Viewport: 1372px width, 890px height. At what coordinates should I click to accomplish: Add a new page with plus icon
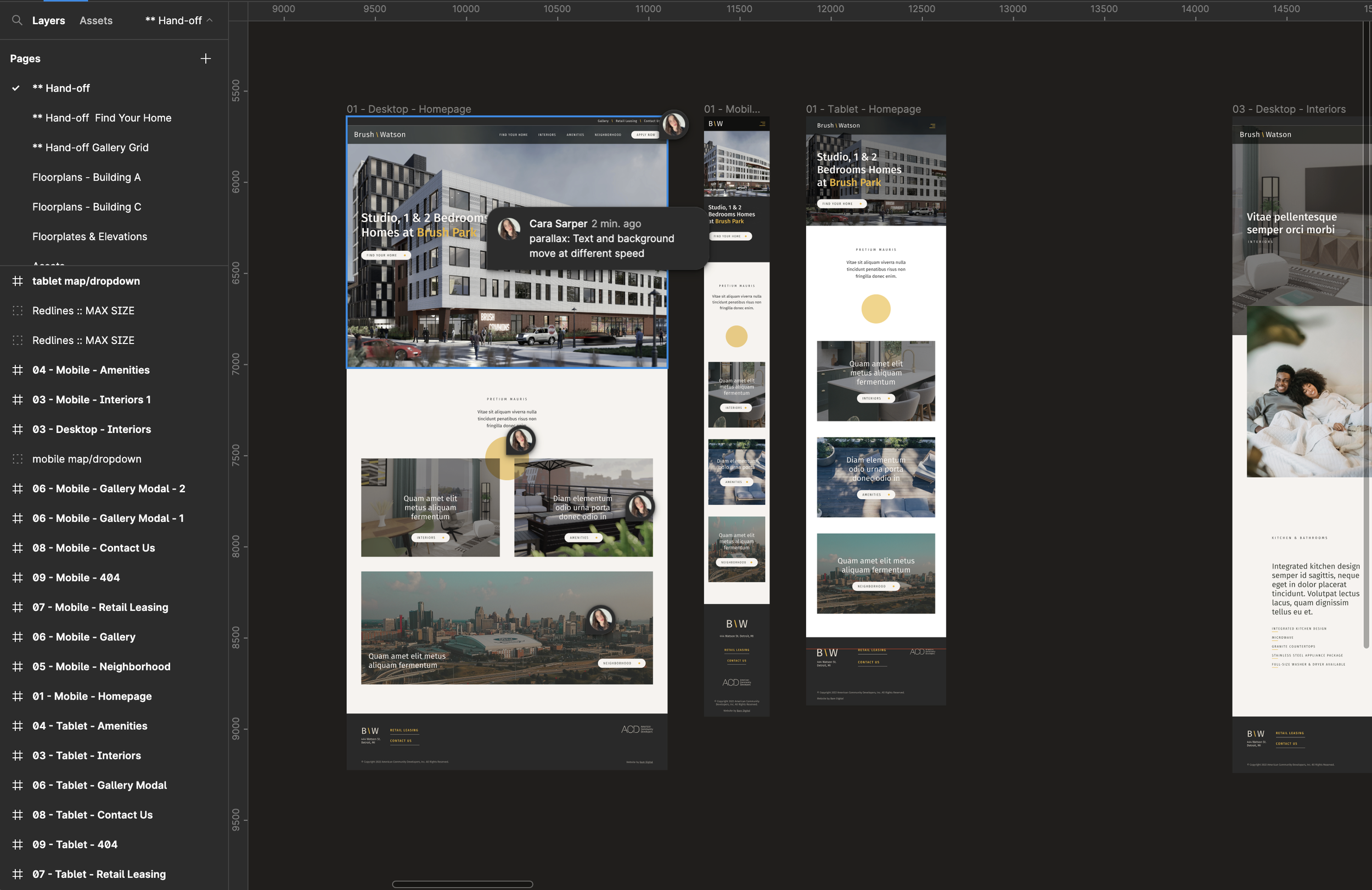point(206,59)
